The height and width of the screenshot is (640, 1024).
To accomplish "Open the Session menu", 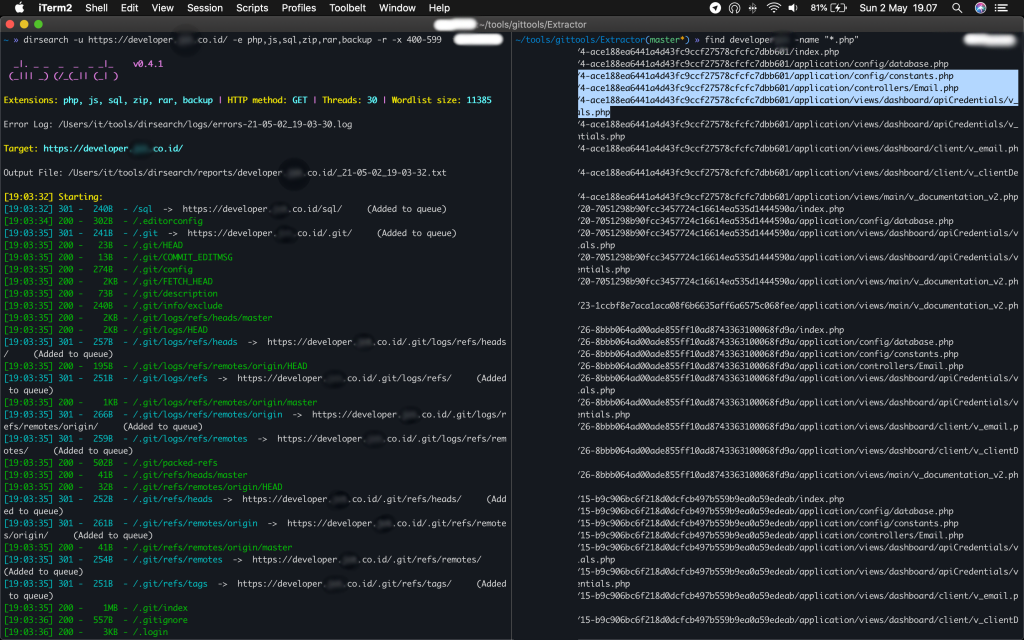I will [204, 8].
